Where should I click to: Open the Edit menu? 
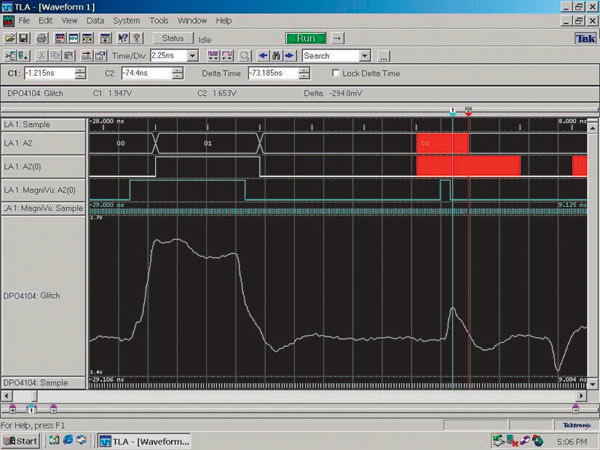[46, 21]
